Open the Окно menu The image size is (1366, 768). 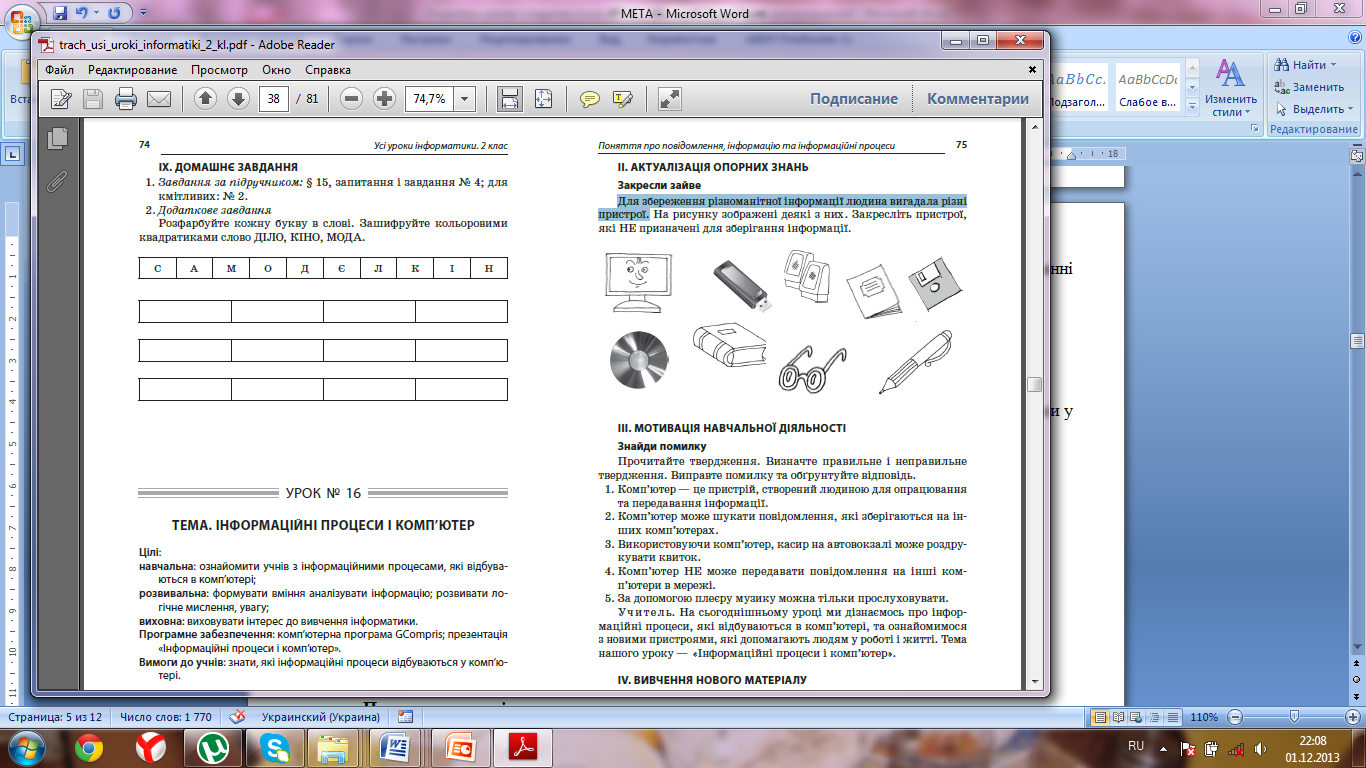pyautogui.click(x=277, y=70)
